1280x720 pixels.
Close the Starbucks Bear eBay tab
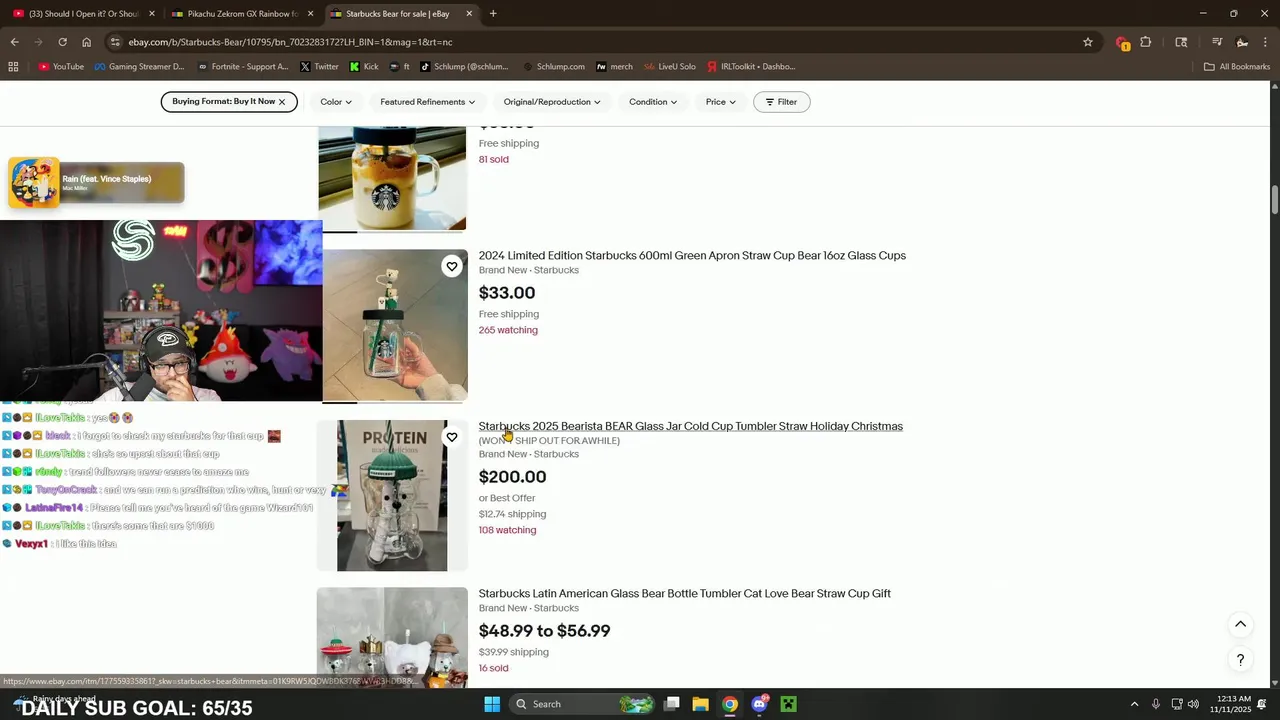[469, 14]
